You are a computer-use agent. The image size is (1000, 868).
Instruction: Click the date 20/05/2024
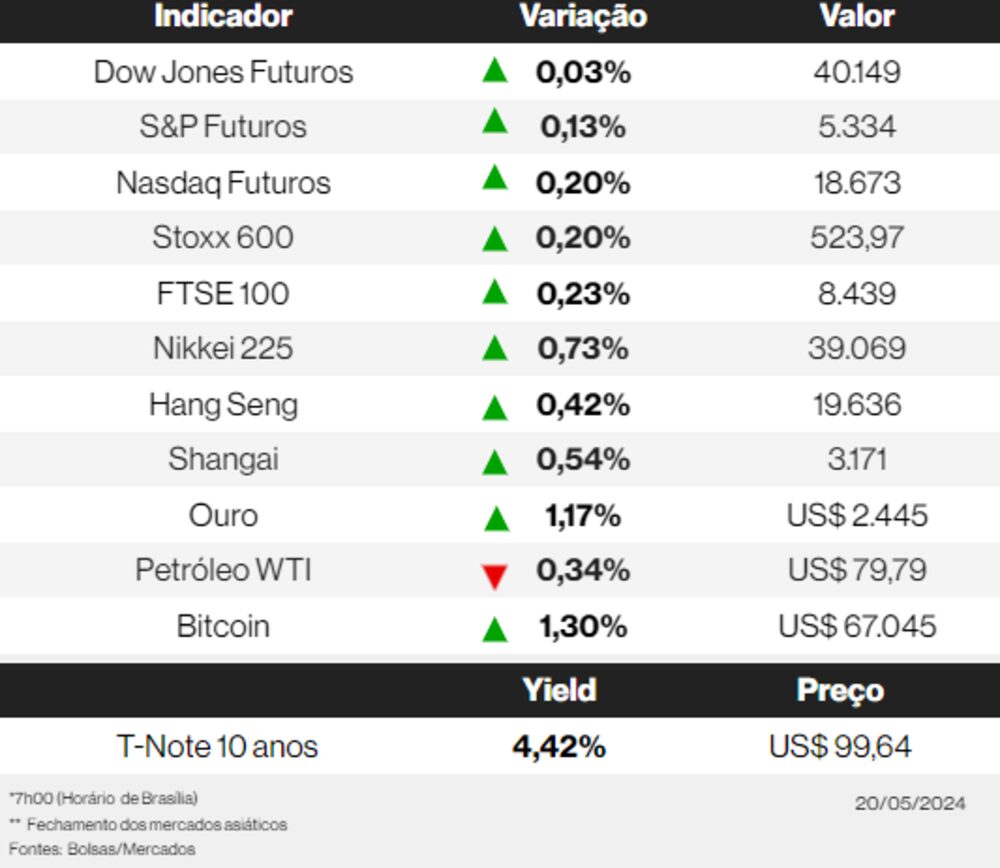coord(910,803)
